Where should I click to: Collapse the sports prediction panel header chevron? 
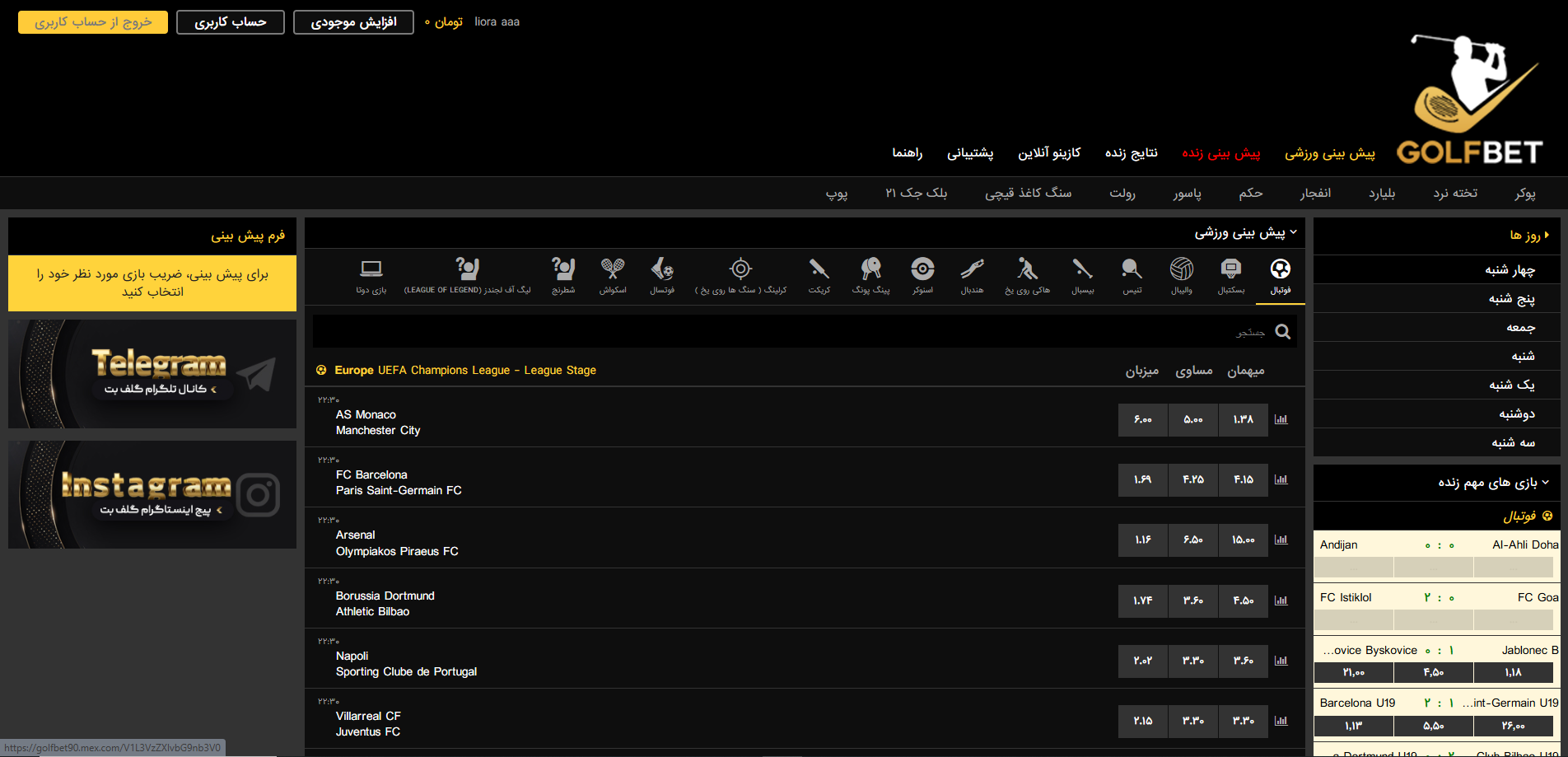tap(1293, 232)
